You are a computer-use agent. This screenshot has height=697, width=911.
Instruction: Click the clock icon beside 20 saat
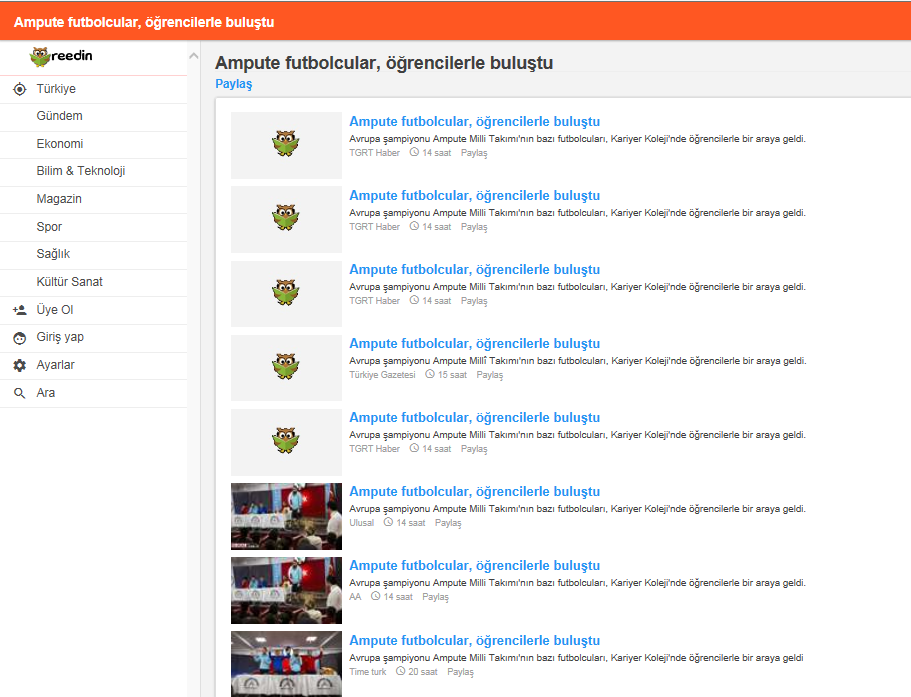click(400, 671)
